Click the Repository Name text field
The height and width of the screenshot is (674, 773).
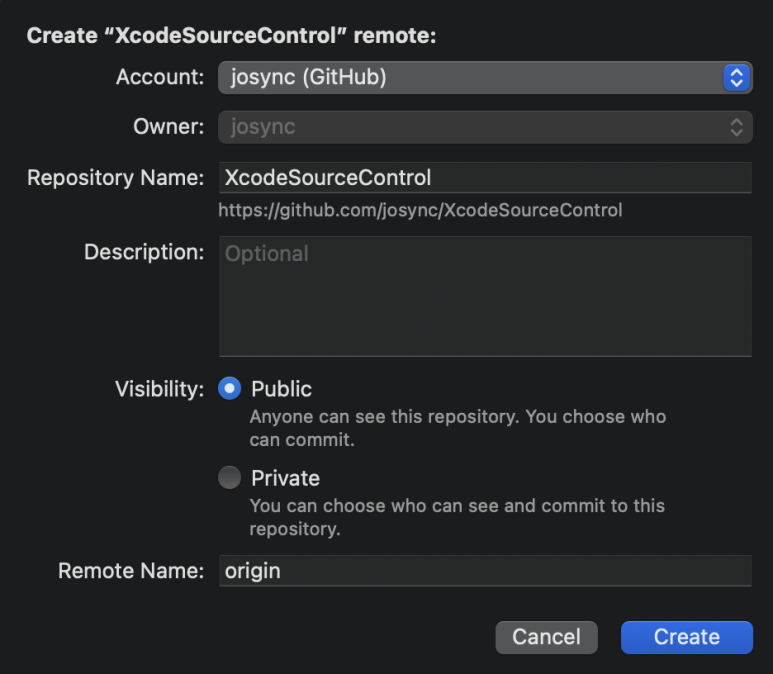pos(485,177)
